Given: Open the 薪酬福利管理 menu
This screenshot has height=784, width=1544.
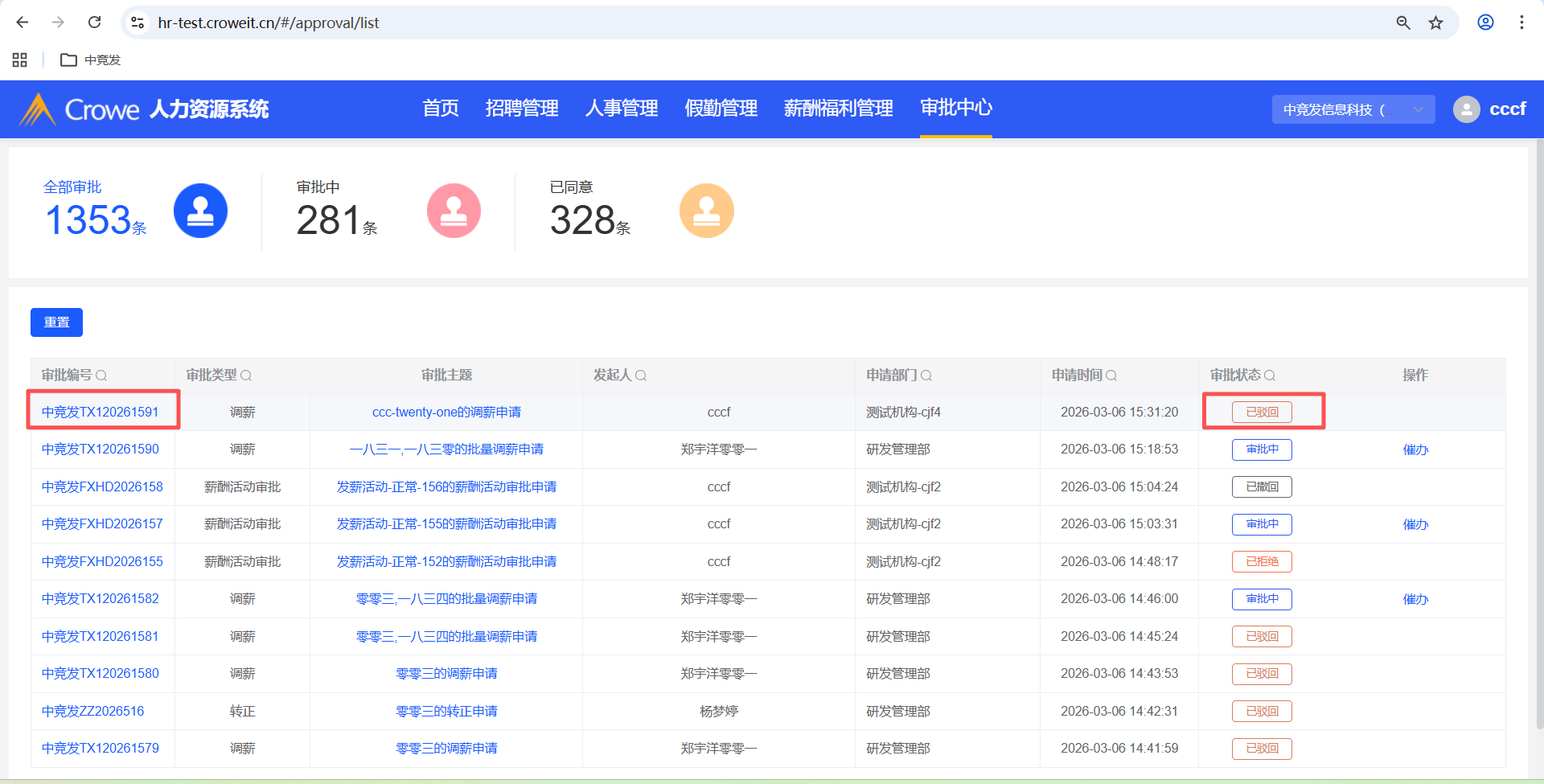Looking at the screenshot, I should 838,109.
